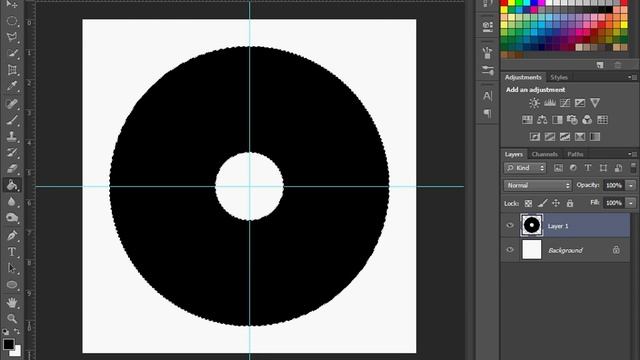Add a Gradient Map adjustment
This screenshot has width=640, height=360.
[x=595, y=137]
